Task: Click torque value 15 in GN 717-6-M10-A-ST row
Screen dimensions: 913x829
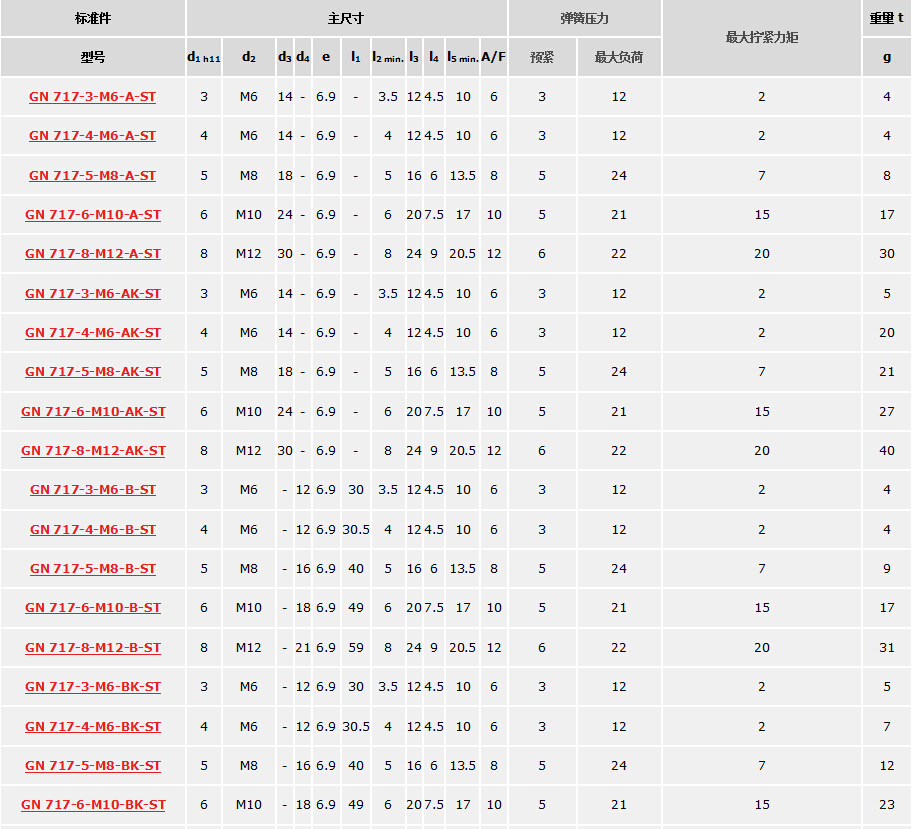Action: coord(762,215)
